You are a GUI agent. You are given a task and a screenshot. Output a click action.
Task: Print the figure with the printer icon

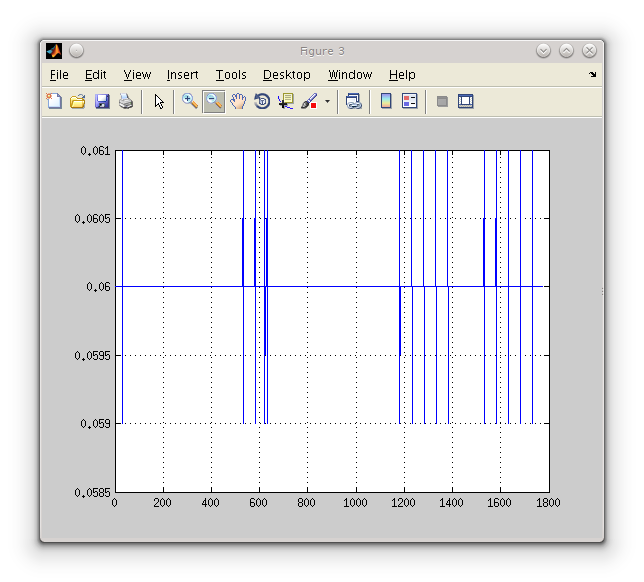point(126,101)
